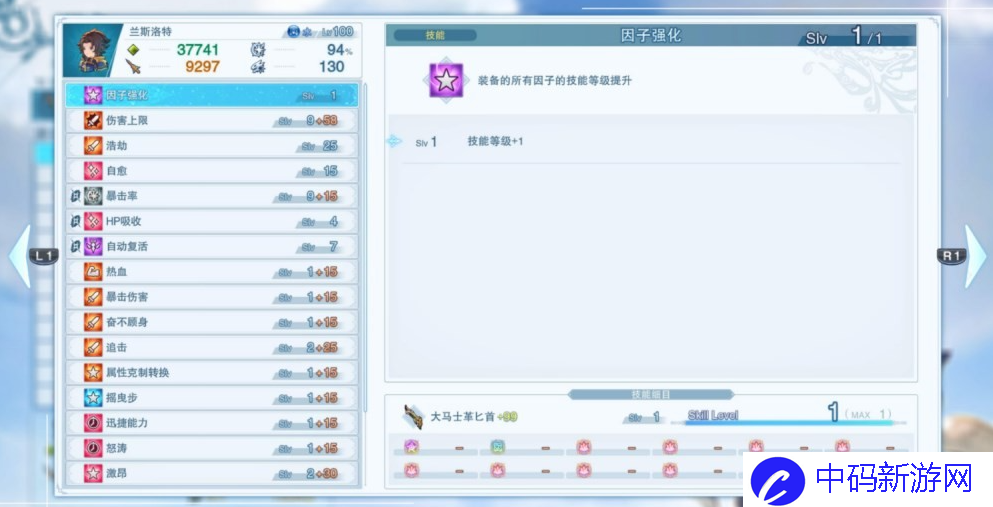
Task: Click the attack power sword icon beside 9297
Action: [x=133, y=66]
